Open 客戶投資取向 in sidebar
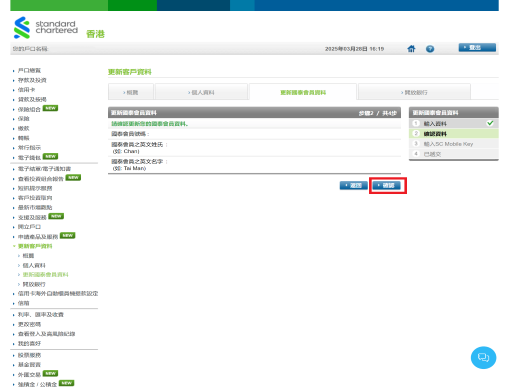The width and height of the screenshot is (520, 389). pos(35,198)
